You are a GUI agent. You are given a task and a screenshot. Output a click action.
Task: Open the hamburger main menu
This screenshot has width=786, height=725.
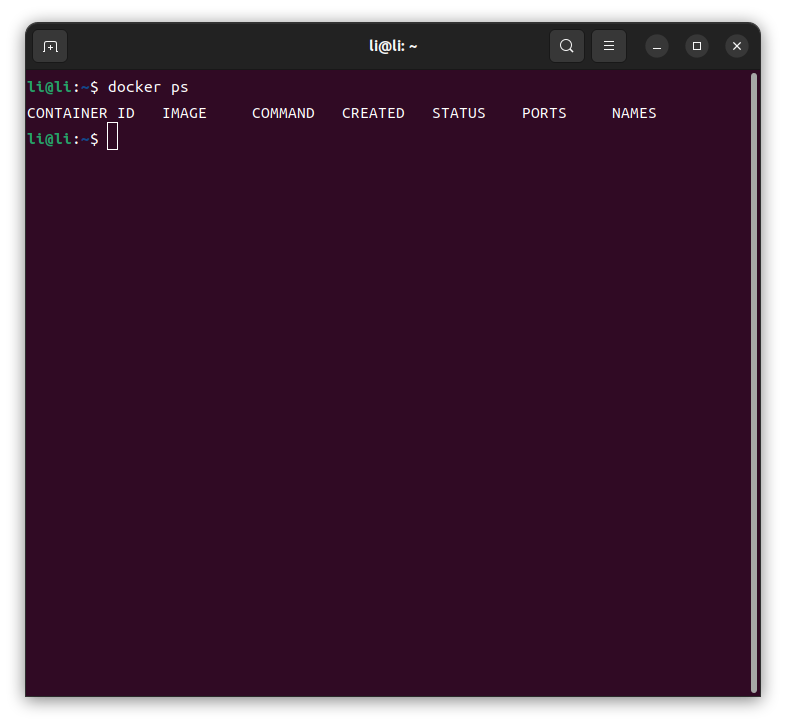click(x=609, y=46)
